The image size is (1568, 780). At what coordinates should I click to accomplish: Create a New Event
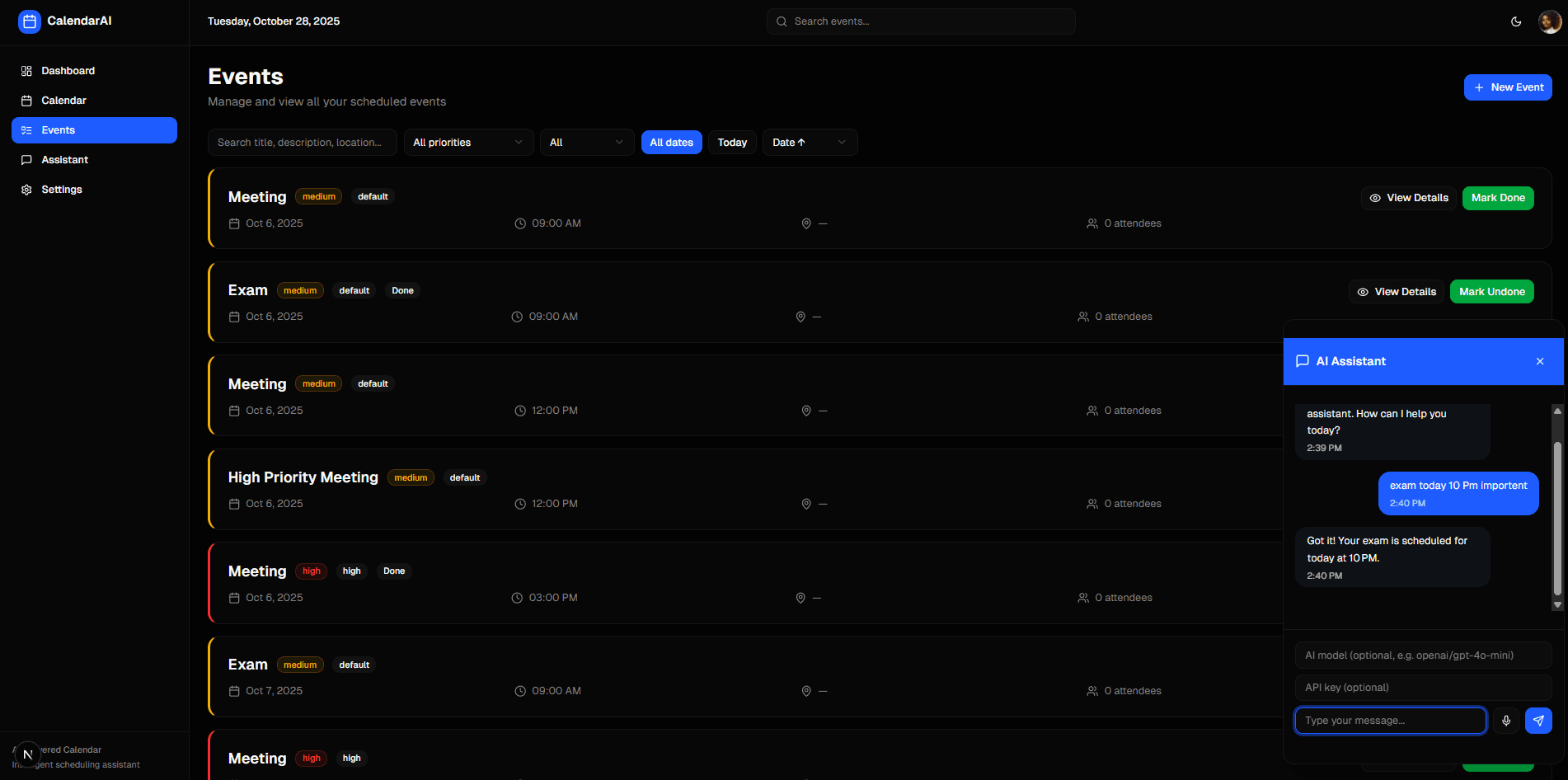click(x=1507, y=87)
